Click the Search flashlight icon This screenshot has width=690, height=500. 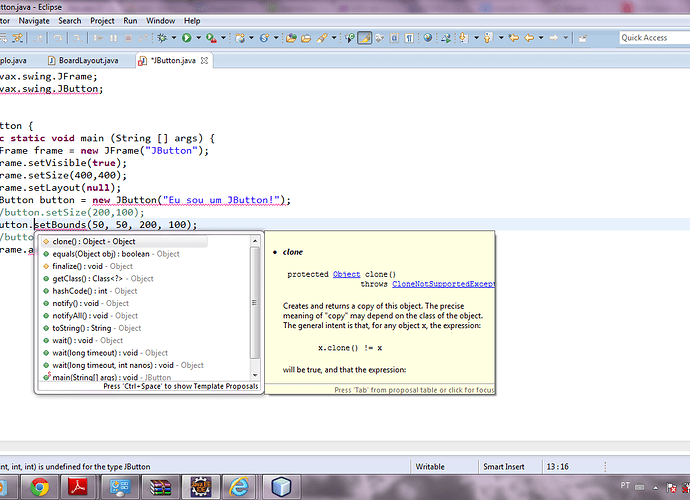[x=322, y=38]
